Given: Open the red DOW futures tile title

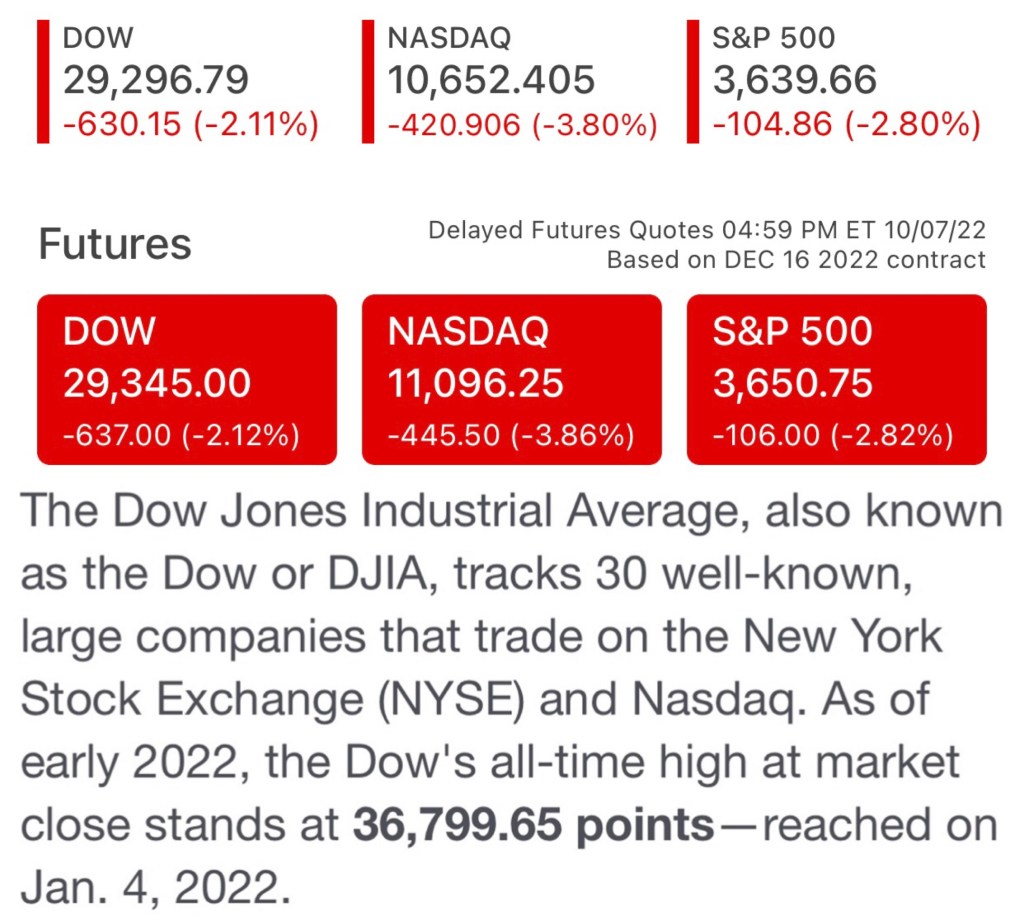Looking at the screenshot, I should click(x=109, y=331).
